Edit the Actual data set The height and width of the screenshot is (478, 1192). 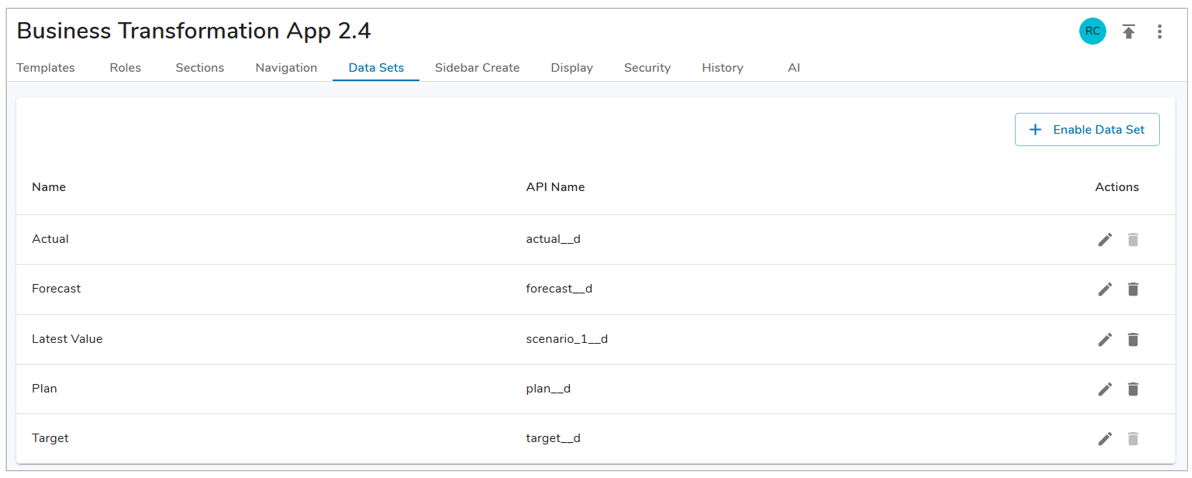[x=1104, y=240]
